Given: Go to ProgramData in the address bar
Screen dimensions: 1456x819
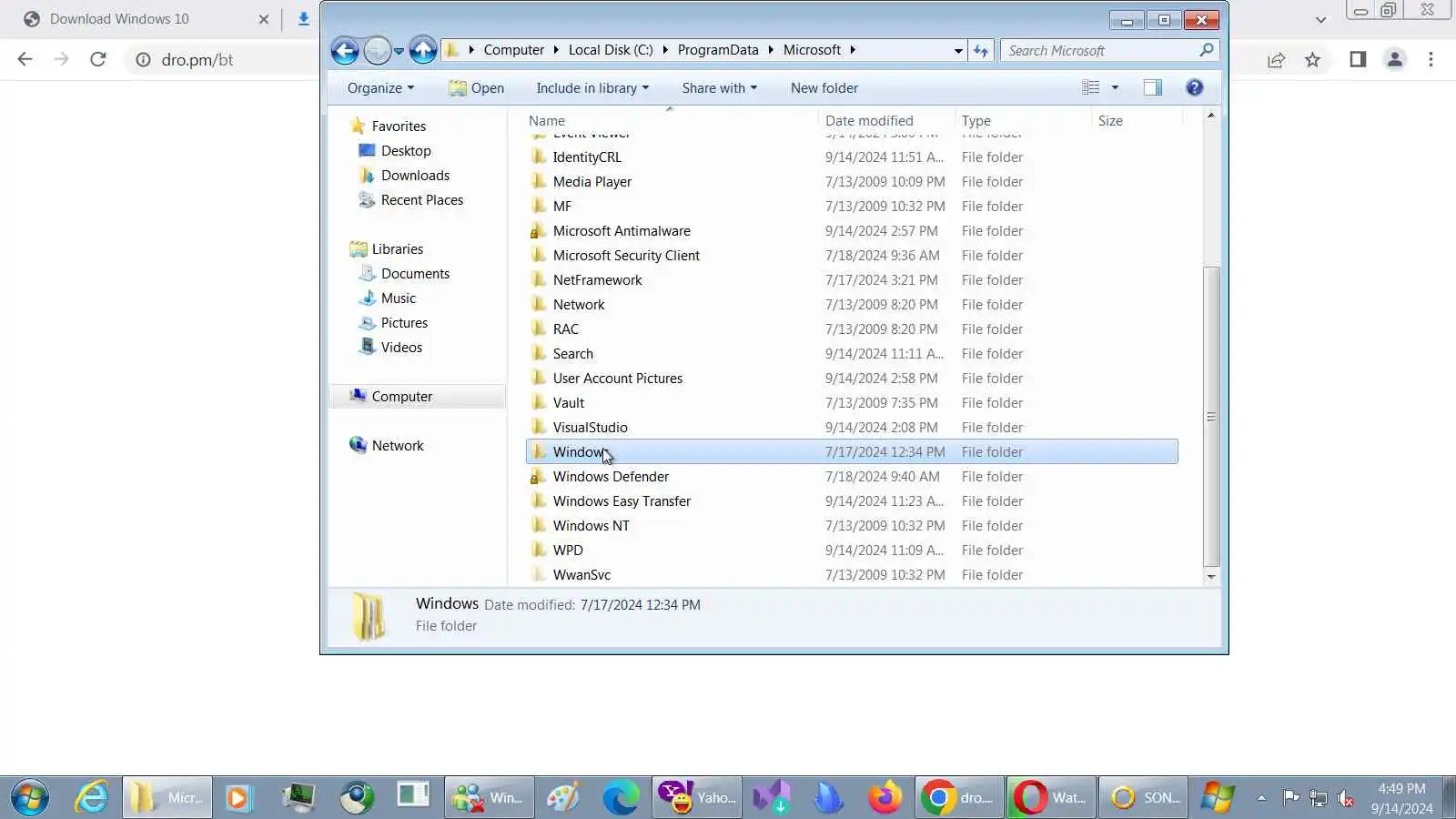Looking at the screenshot, I should tap(718, 50).
